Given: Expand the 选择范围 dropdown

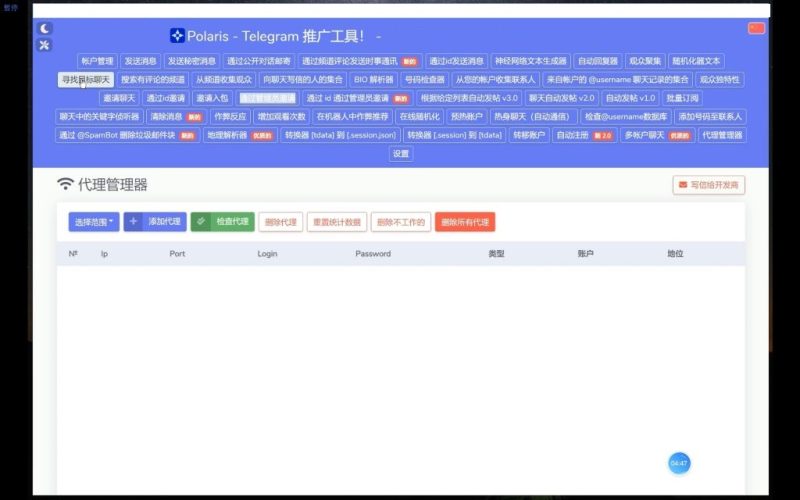Looking at the screenshot, I should (94, 222).
